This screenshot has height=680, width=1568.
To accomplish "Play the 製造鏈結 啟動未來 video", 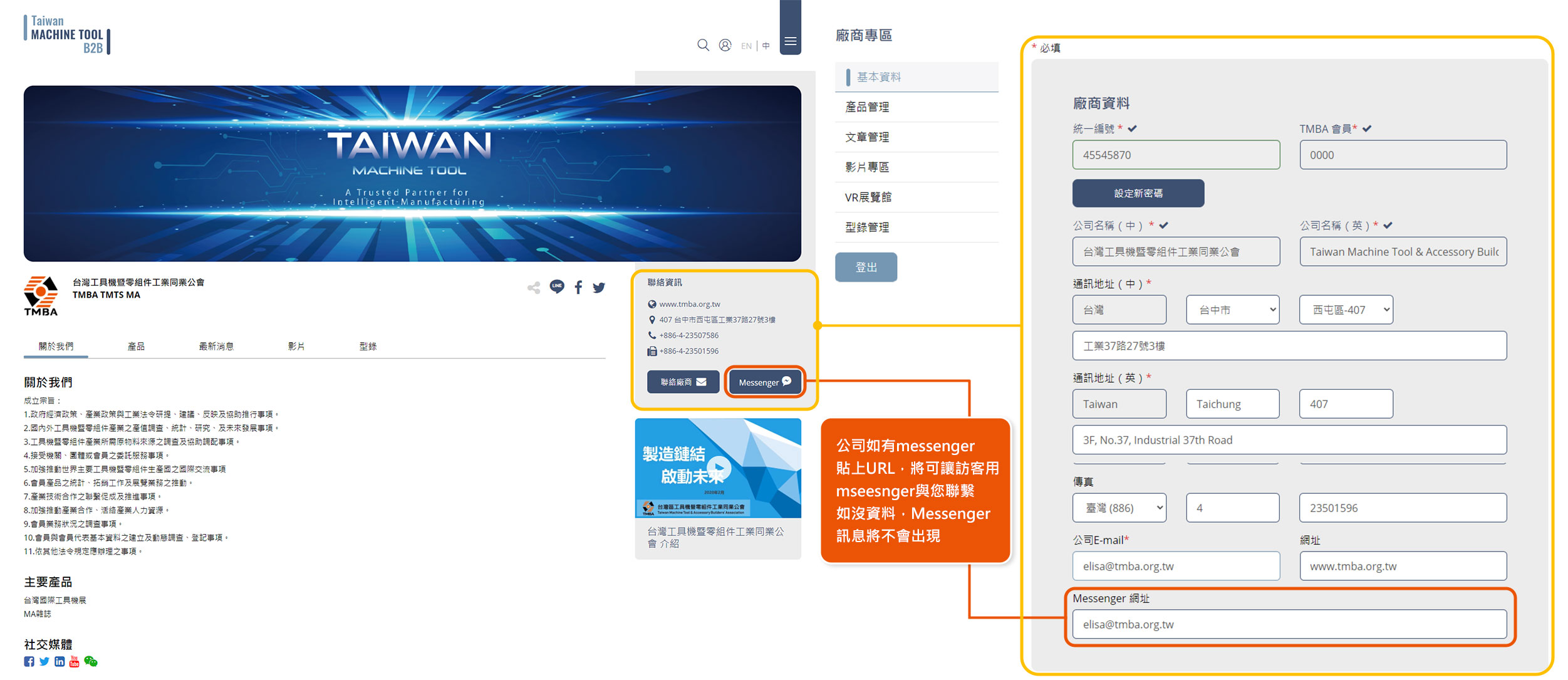I will pyautogui.click(x=718, y=468).
